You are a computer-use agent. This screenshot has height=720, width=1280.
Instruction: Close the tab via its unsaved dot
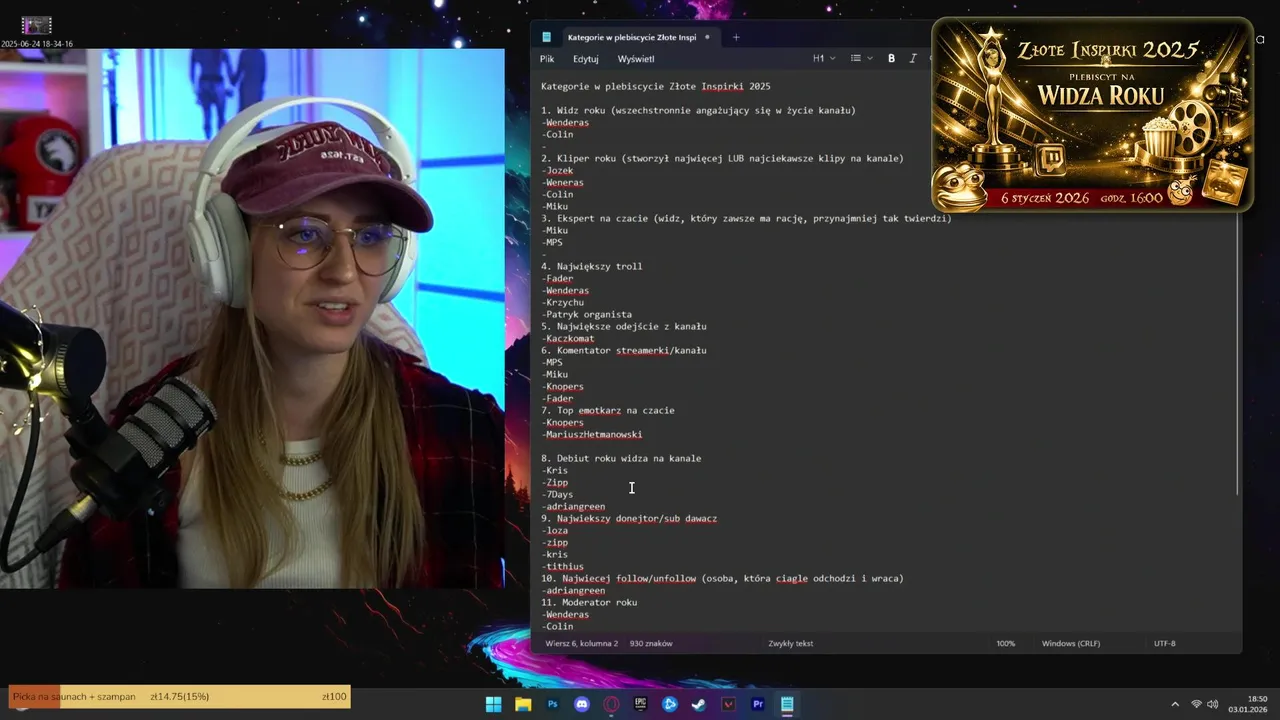(707, 37)
